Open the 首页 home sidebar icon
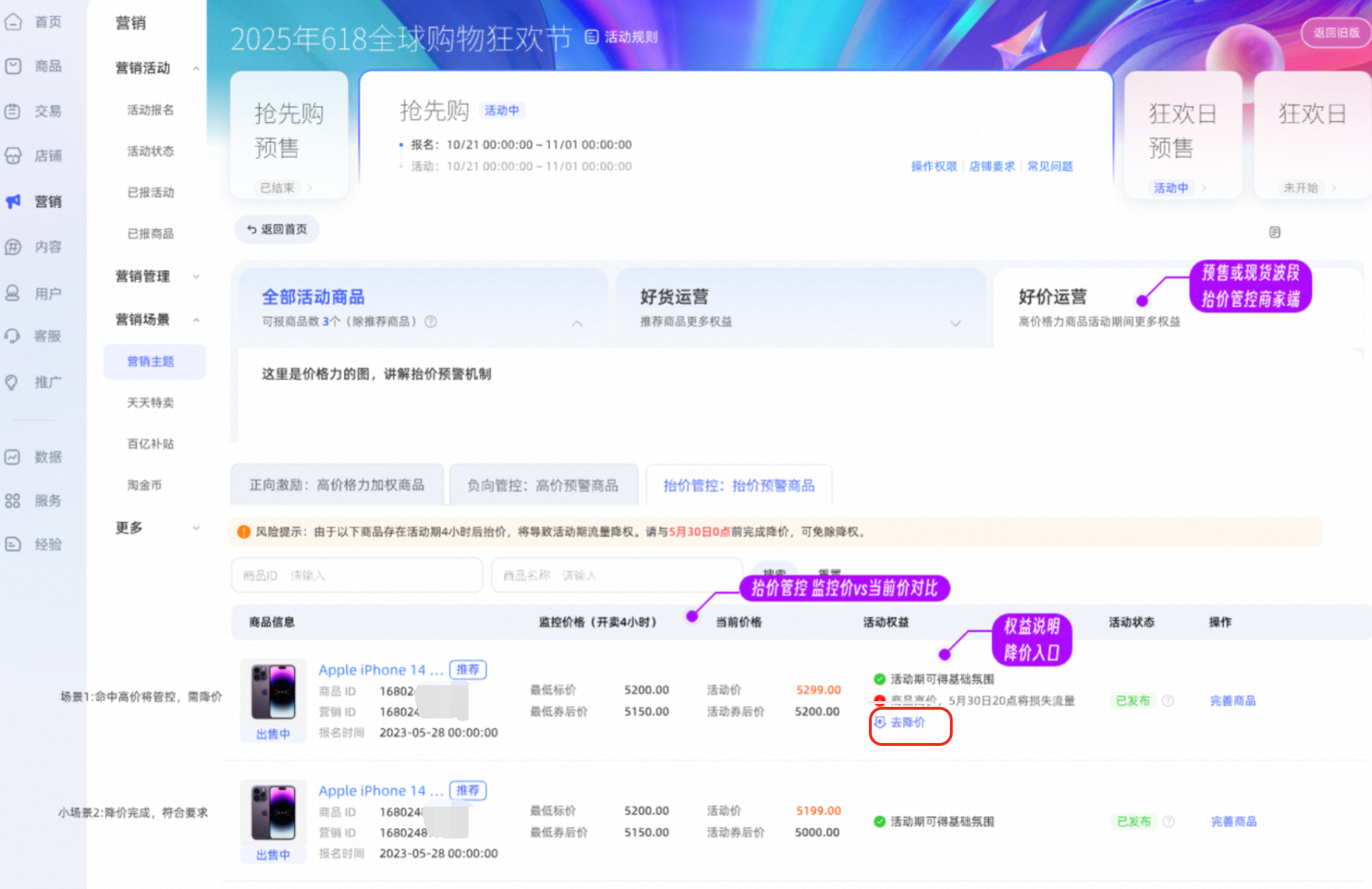The height and width of the screenshot is (889, 1372). [13, 22]
